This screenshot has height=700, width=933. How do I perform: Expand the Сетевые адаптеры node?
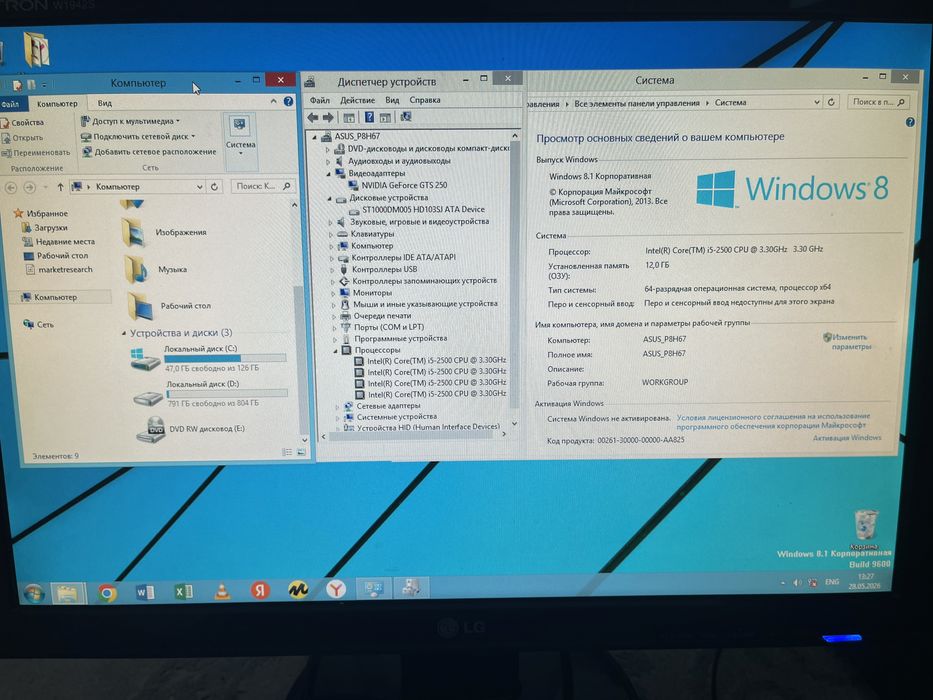click(x=337, y=407)
